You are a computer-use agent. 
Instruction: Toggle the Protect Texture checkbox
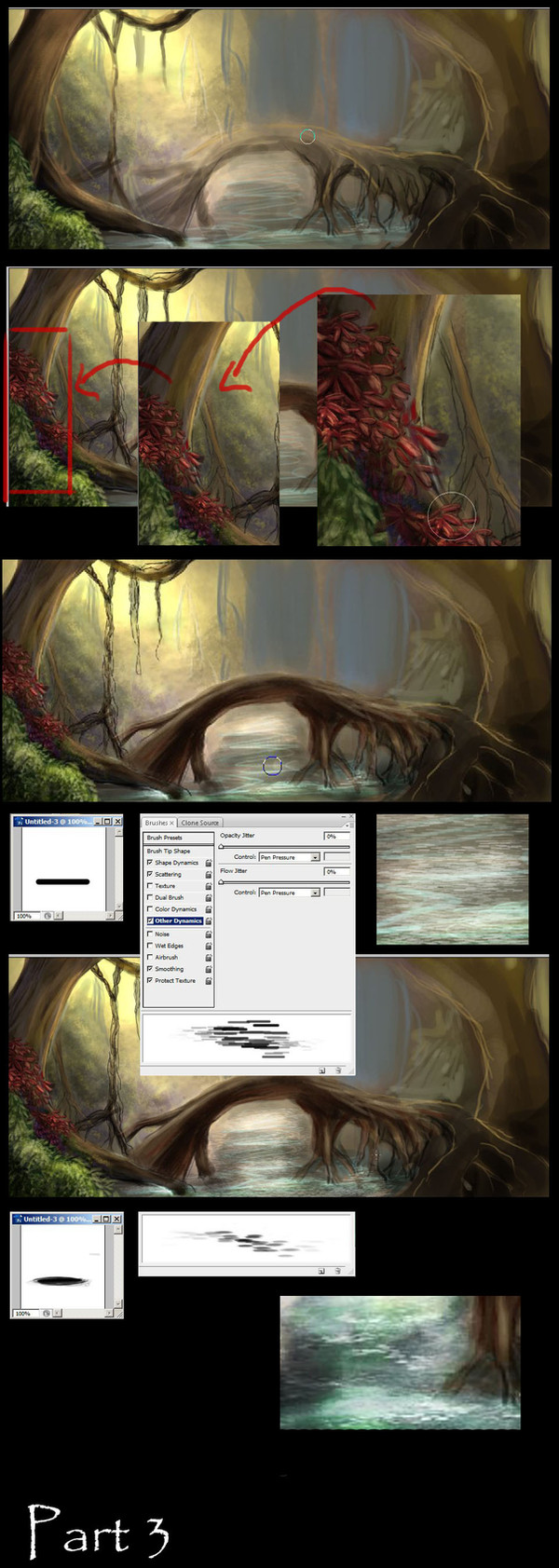coord(150,980)
